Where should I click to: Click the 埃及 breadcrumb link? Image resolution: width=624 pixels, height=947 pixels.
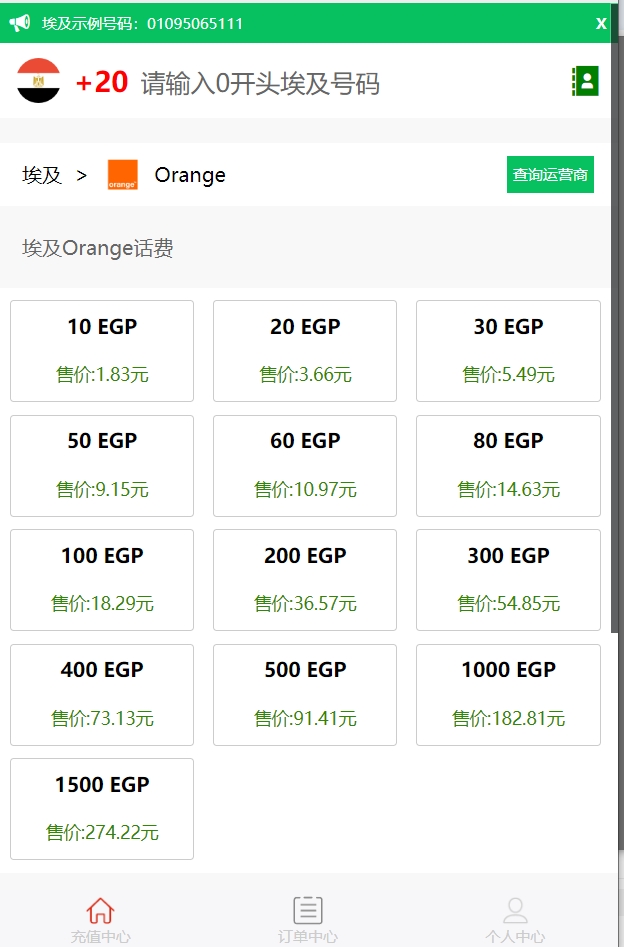42,176
